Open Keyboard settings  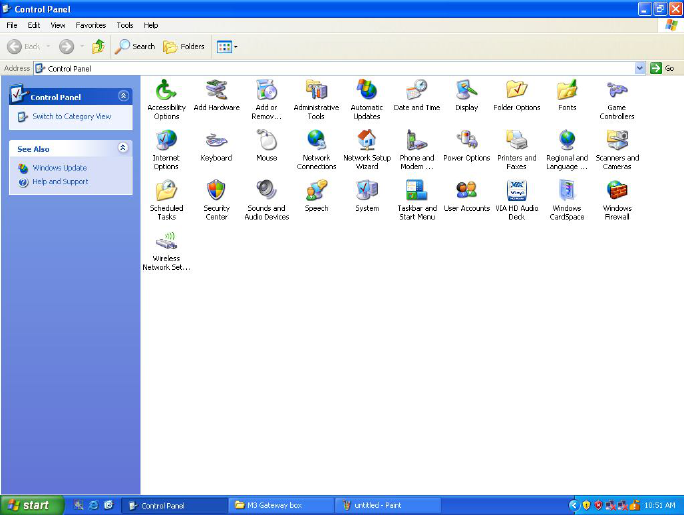point(216,146)
